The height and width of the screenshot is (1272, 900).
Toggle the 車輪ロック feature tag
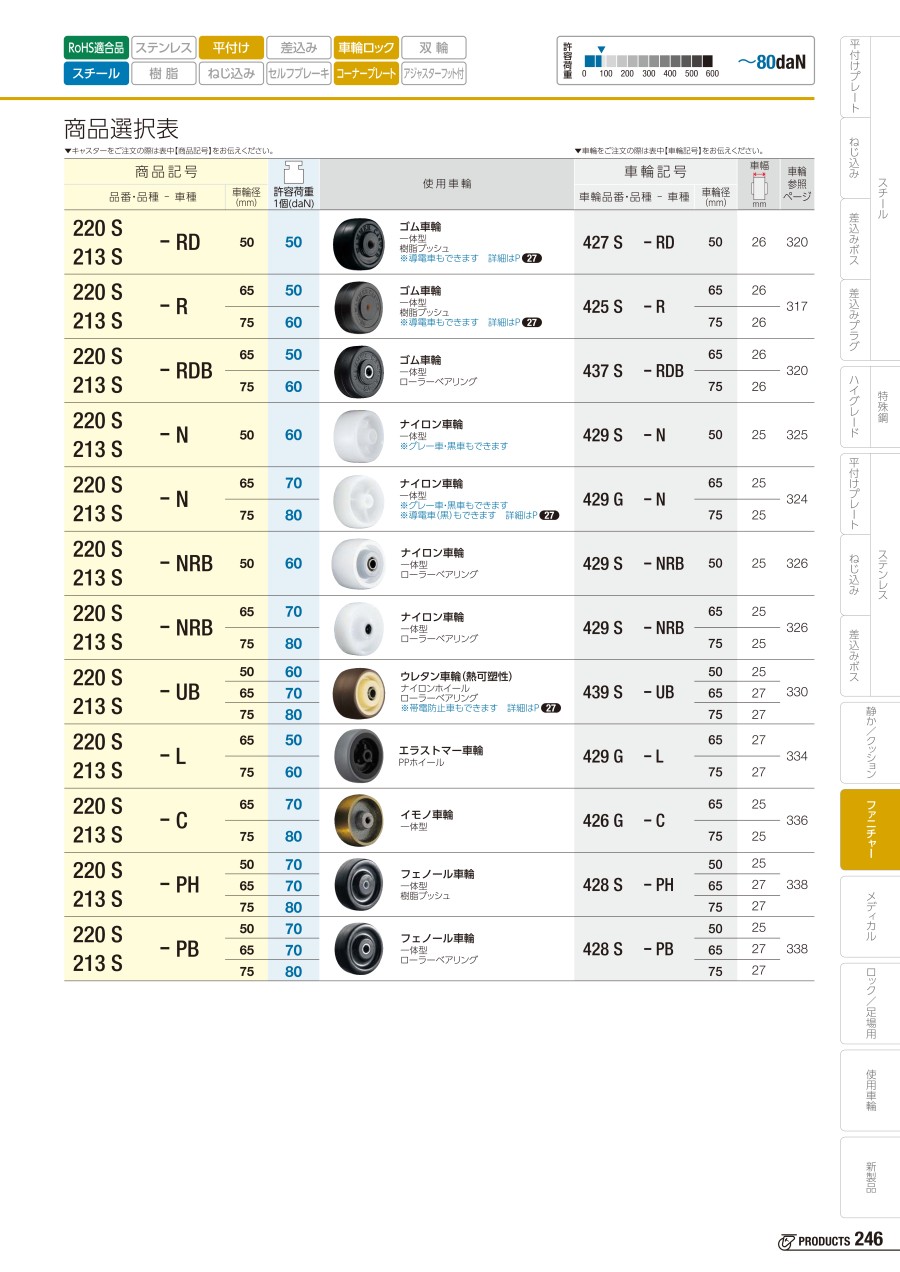(x=366, y=47)
